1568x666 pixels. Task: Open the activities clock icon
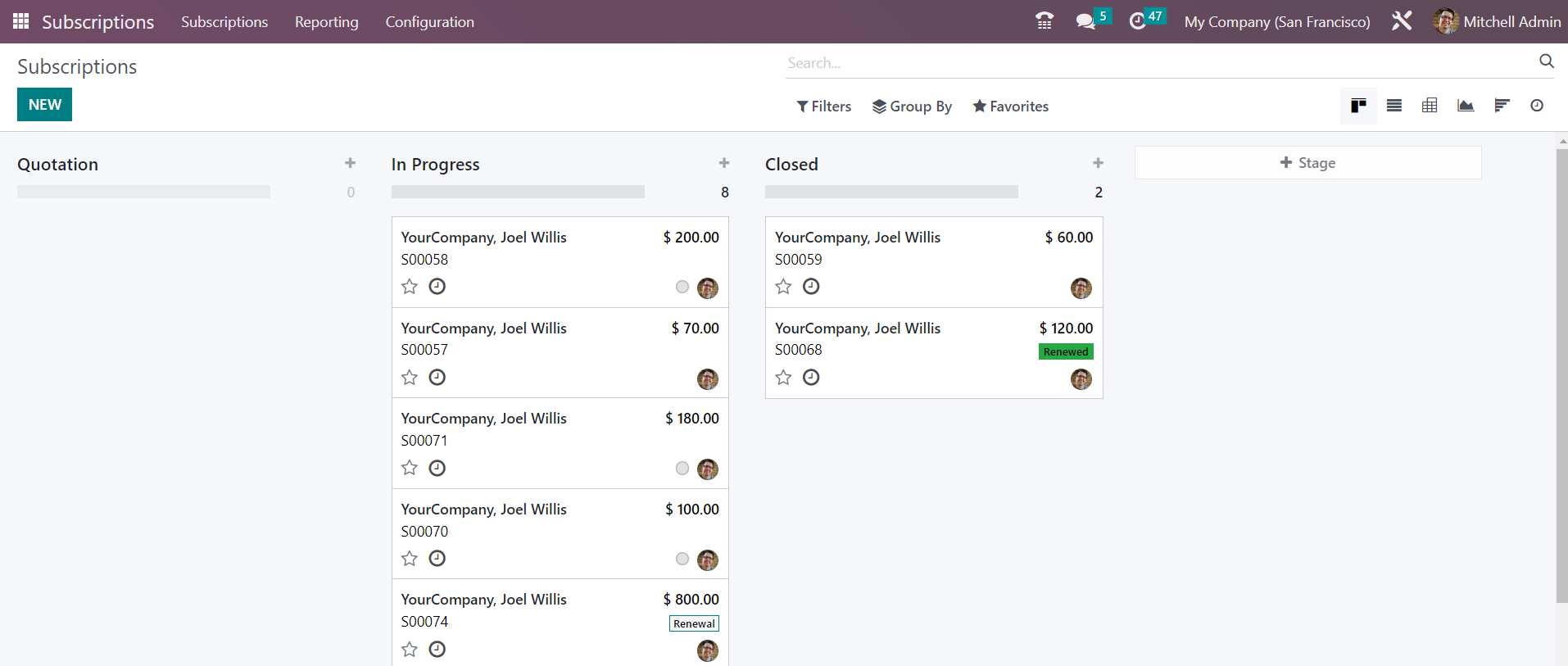(x=1138, y=21)
